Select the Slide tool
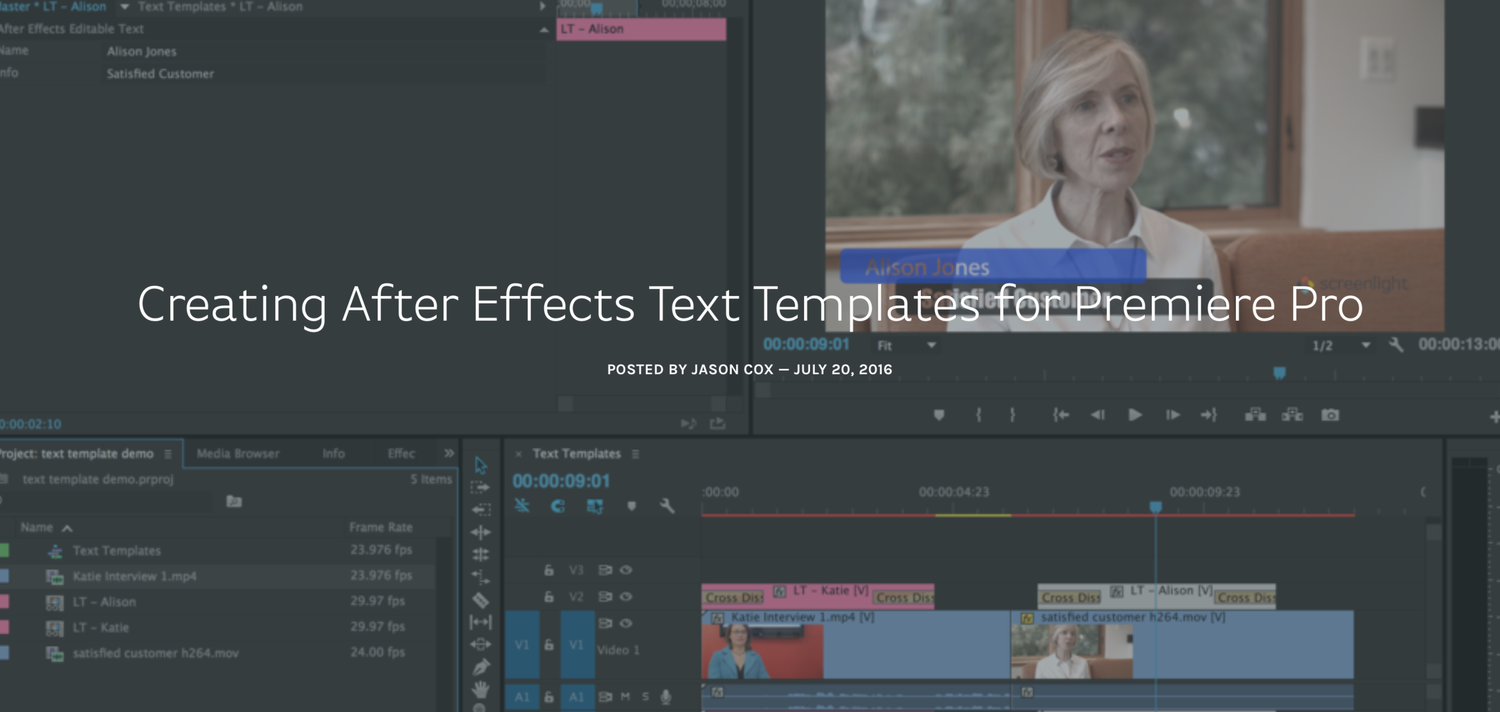The width and height of the screenshot is (1500, 712). coord(481,645)
